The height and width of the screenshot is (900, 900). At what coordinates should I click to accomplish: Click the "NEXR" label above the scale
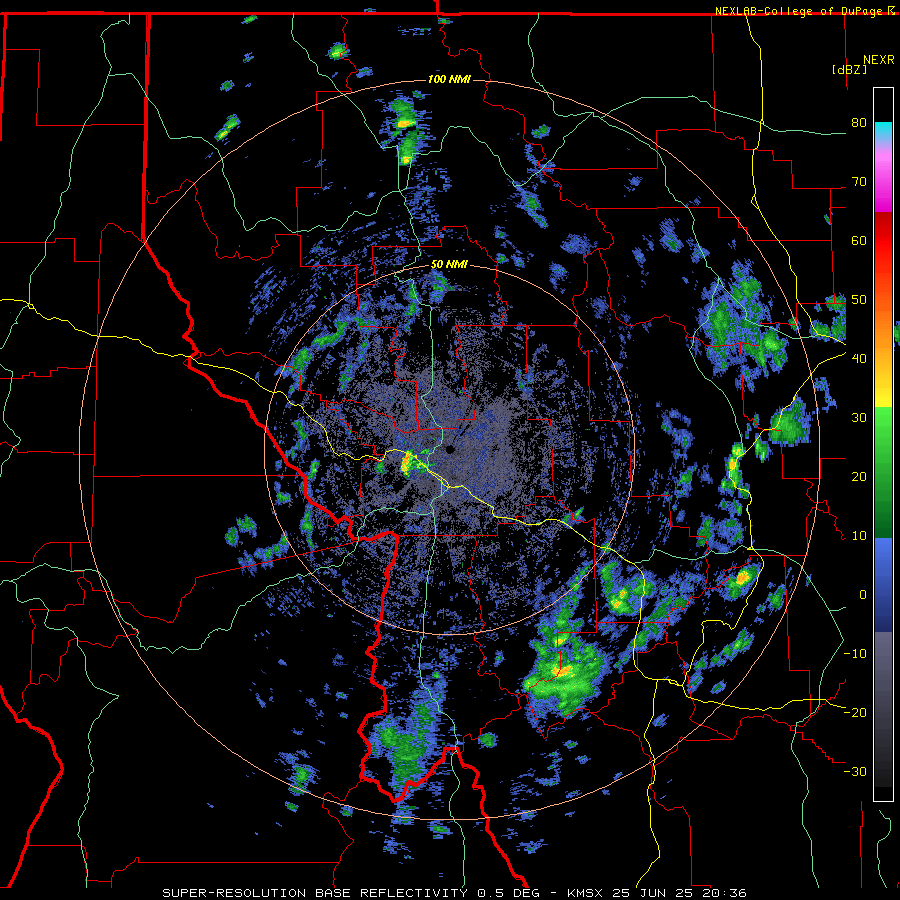coord(879,60)
